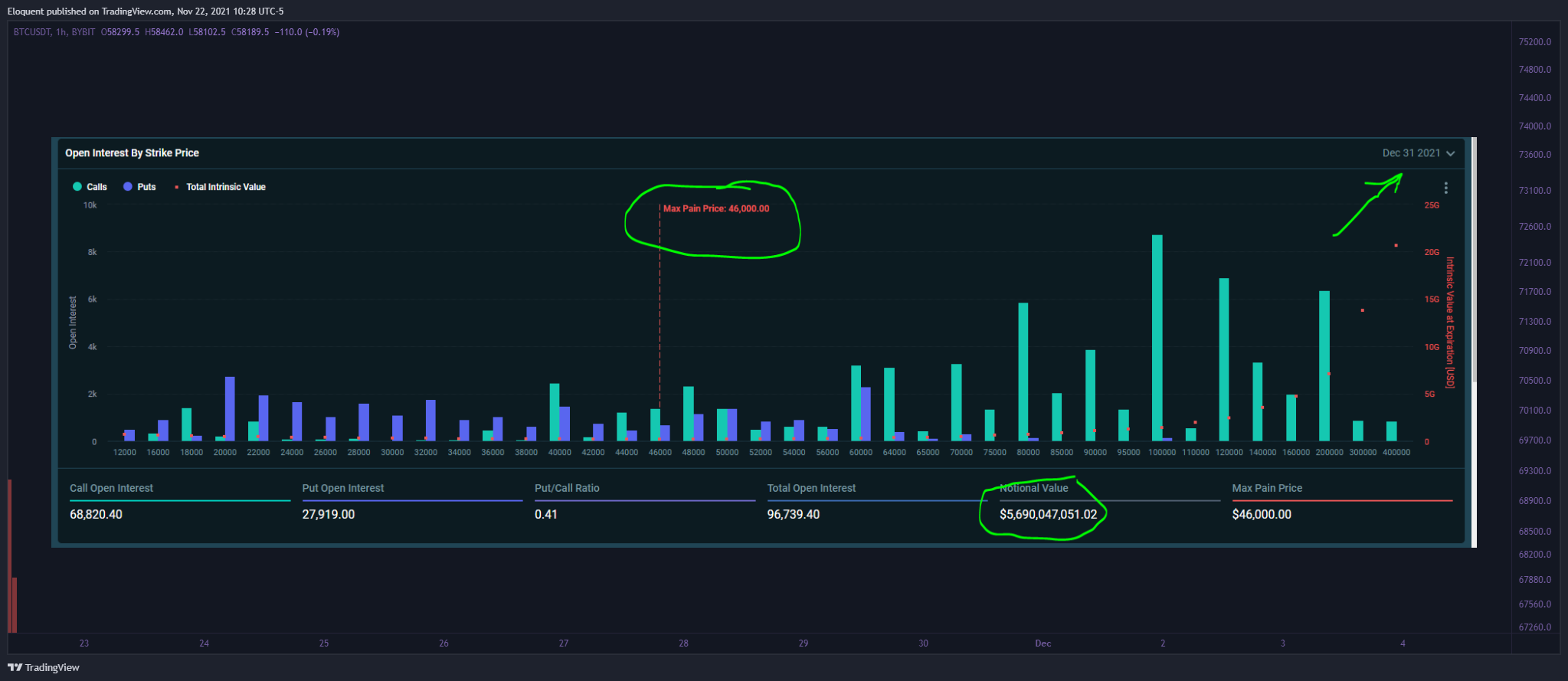Select the Notional Value amount $5,690,047,051.02
This screenshot has height=681, width=1568.
point(1048,514)
